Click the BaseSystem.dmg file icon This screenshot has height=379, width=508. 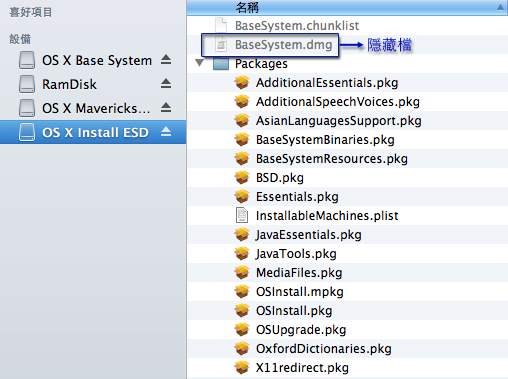pos(221,44)
